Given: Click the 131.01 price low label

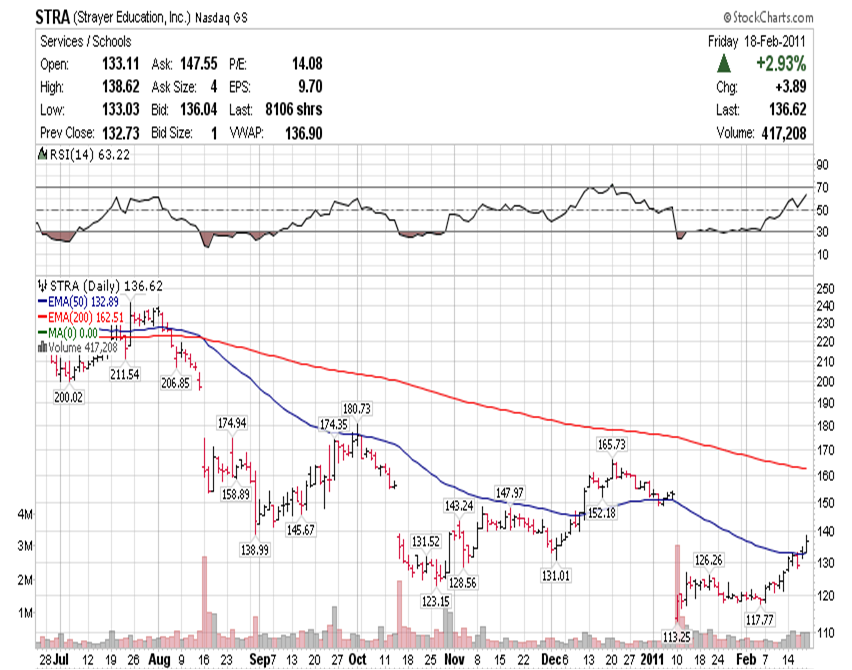Looking at the screenshot, I should coord(556,575).
